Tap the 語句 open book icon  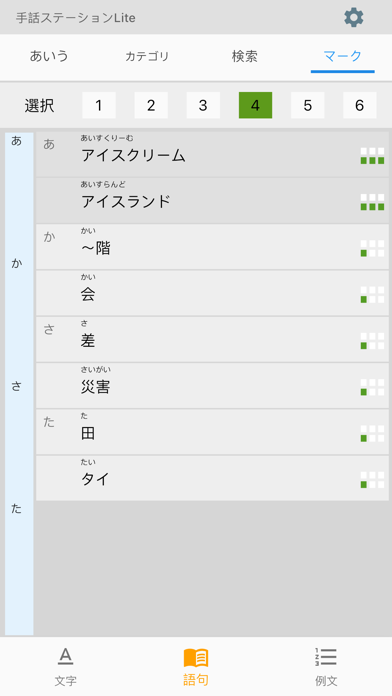click(196, 657)
